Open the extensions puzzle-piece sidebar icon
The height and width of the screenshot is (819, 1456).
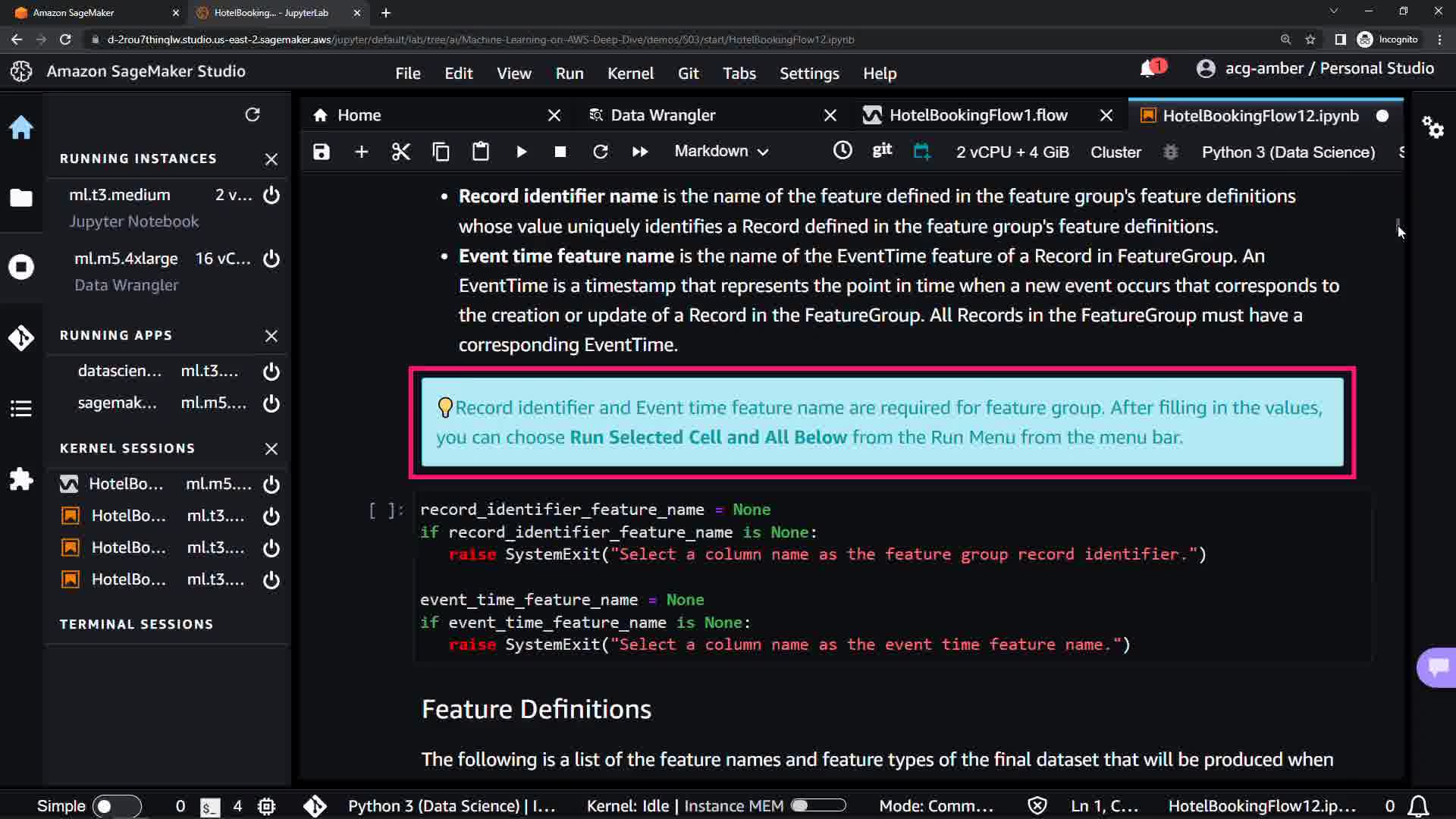(21, 479)
